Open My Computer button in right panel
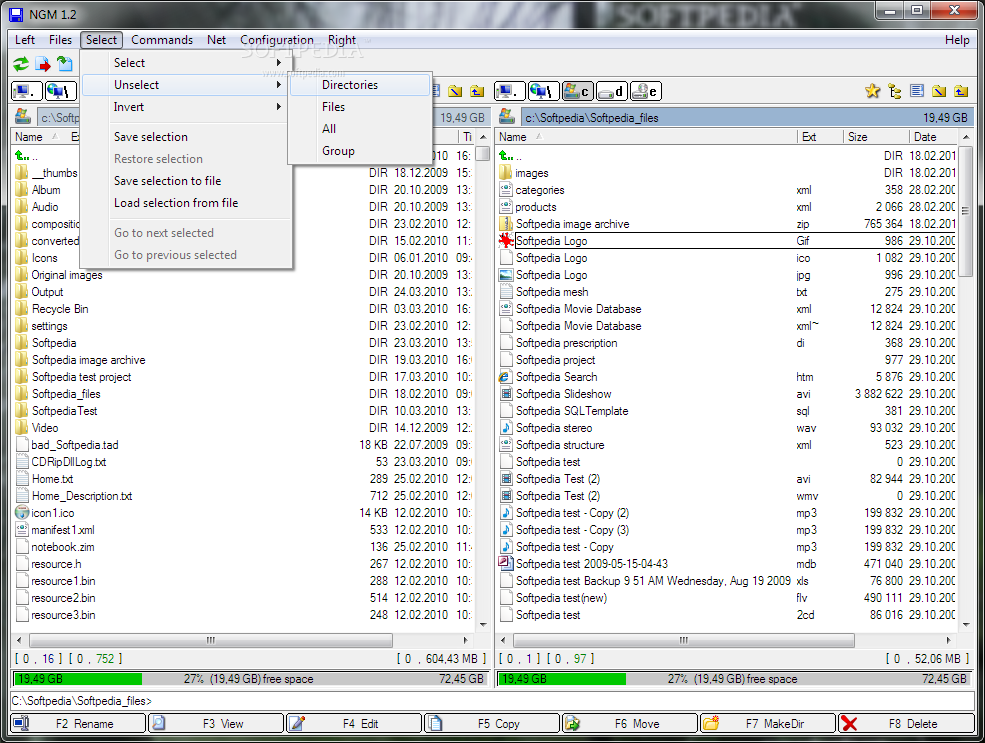The height and width of the screenshot is (743, 985). 509,92
